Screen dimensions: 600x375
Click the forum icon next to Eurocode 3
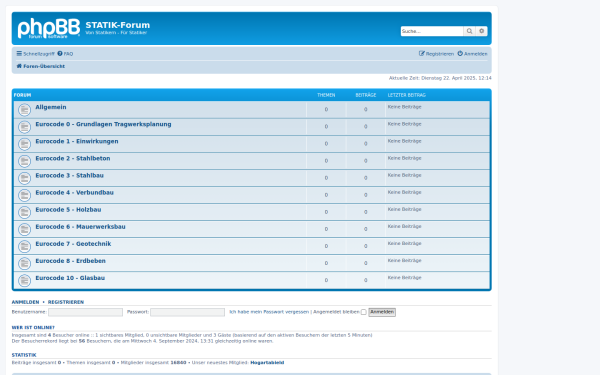point(24,178)
